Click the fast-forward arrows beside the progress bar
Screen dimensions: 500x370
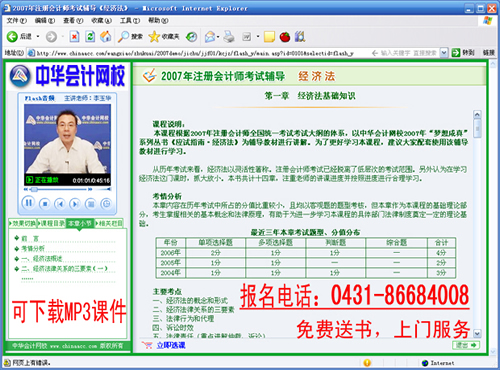point(90,189)
